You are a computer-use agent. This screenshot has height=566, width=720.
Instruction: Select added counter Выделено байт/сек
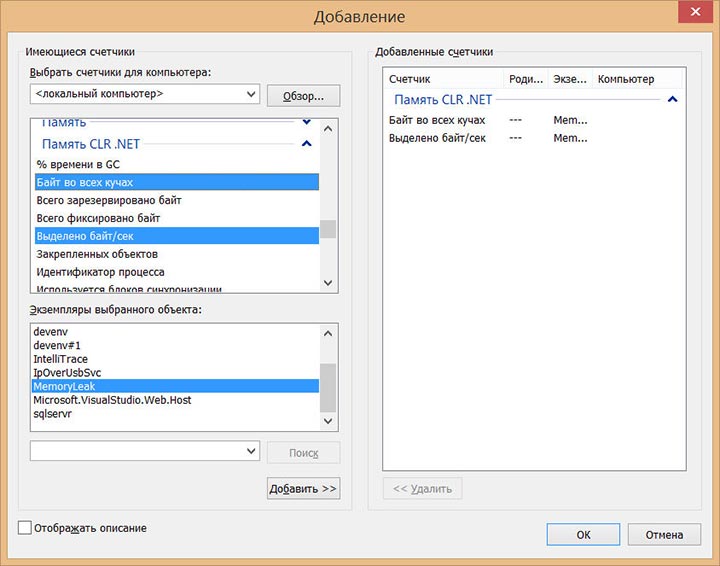tap(534, 138)
